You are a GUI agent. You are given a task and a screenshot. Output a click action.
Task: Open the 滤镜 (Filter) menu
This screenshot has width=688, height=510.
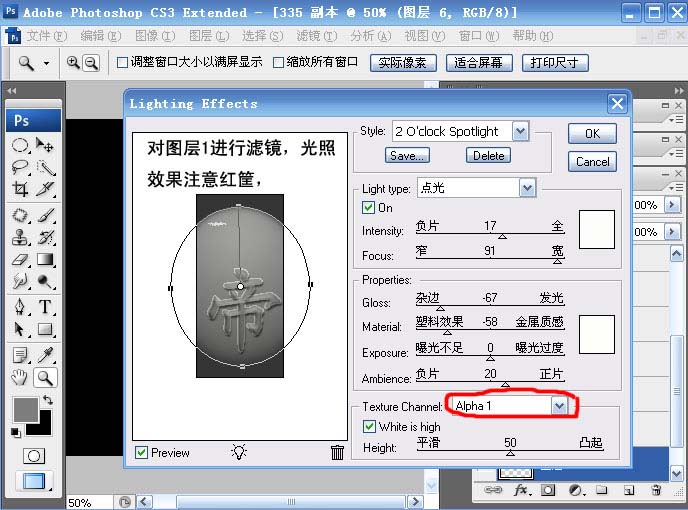point(317,36)
